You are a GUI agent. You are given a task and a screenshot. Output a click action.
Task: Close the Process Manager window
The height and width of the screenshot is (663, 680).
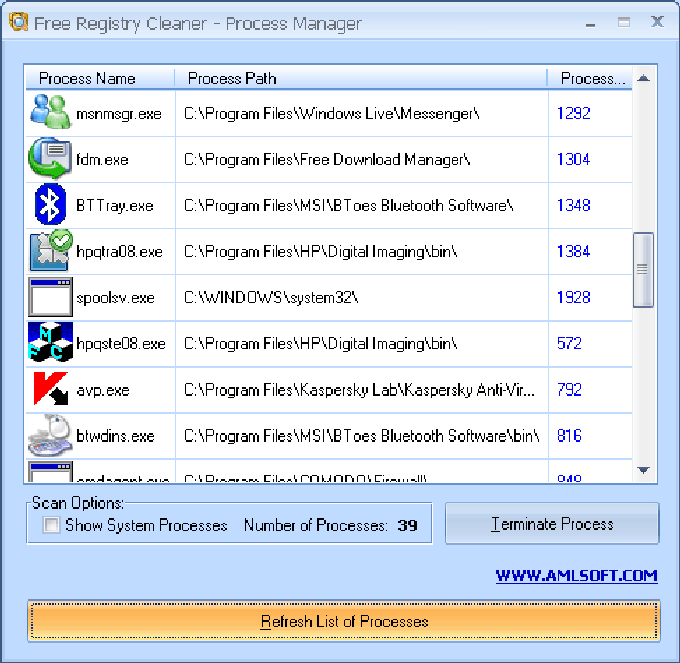(x=657, y=22)
